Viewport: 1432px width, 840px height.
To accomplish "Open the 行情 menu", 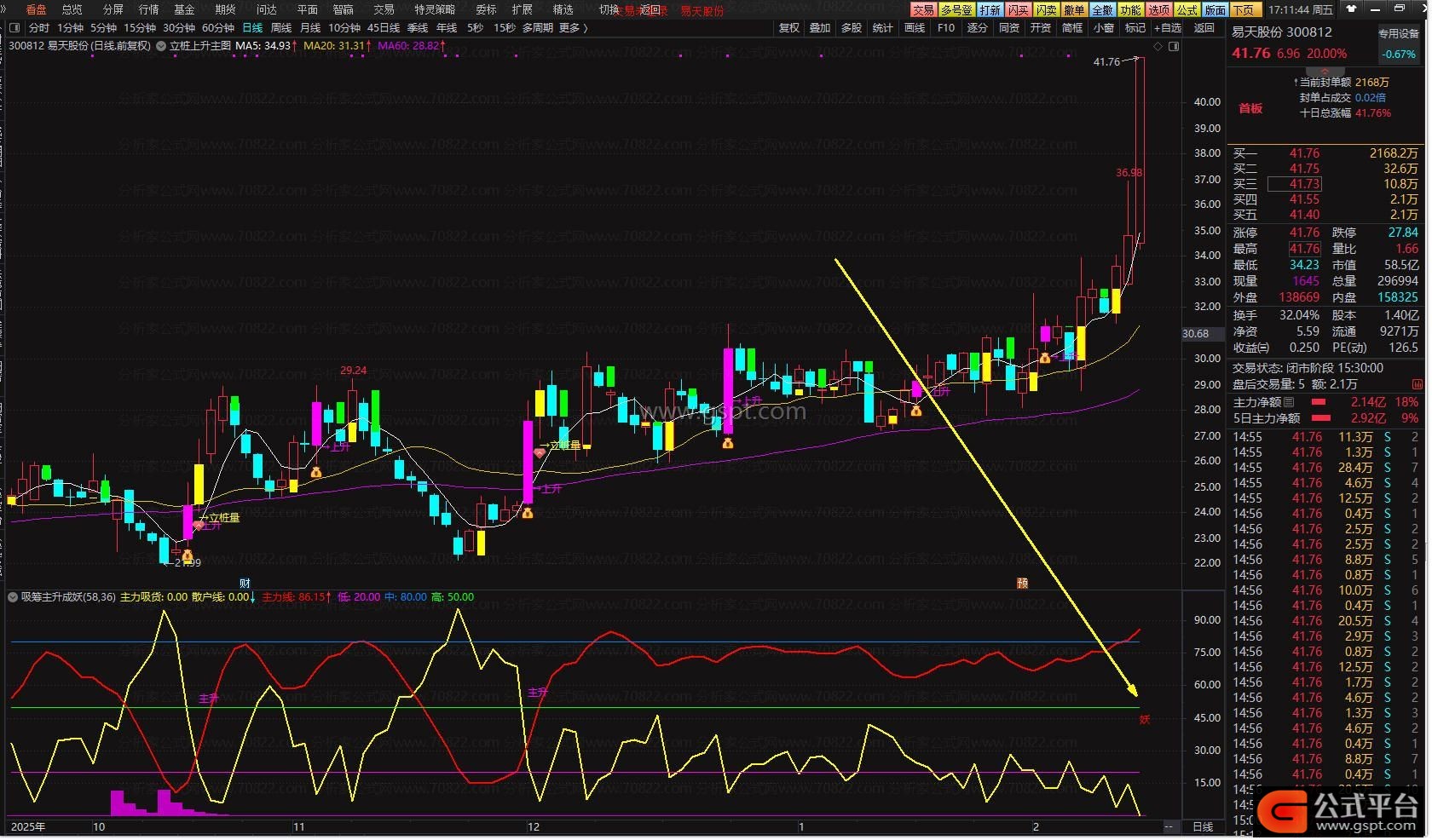I will pos(148,9).
